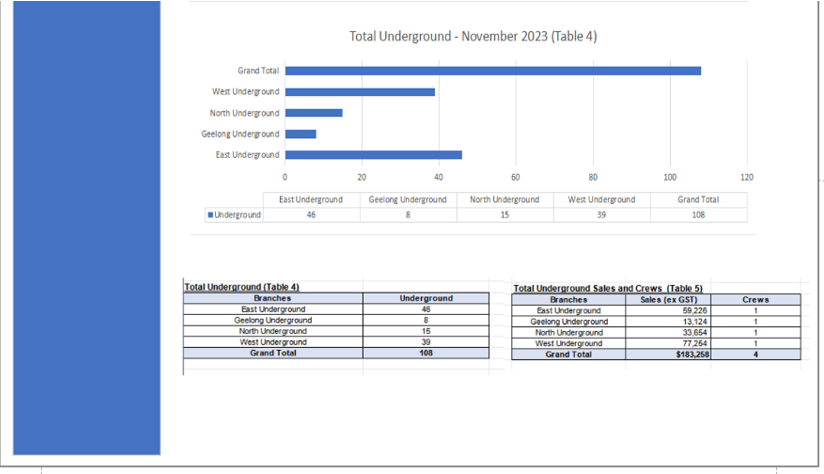Click the Sales (ex GST) column header
The image size is (824, 474).
click(x=667, y=299)
